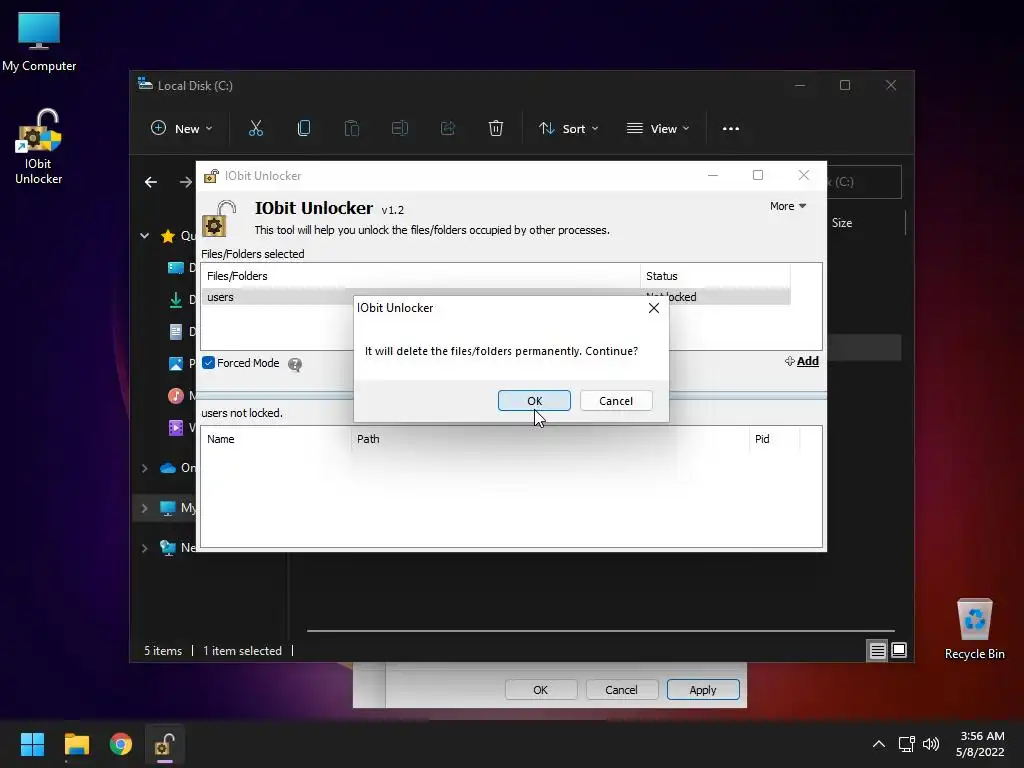This screenshot has height=768, width=1024.
Task: Open the View dropdown in File Explorer
Action: pos(658,129)
